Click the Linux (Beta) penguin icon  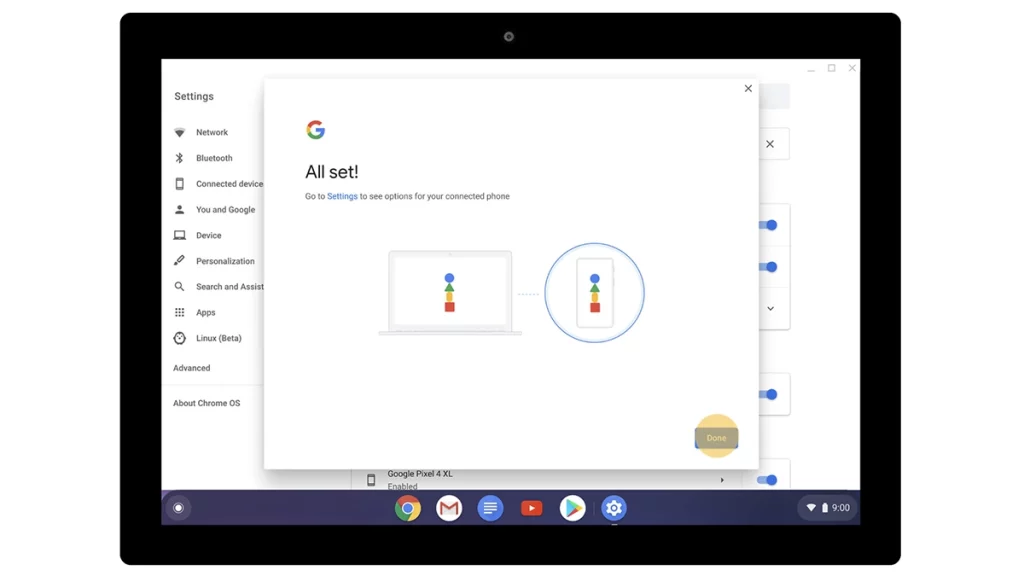(180, 338)
